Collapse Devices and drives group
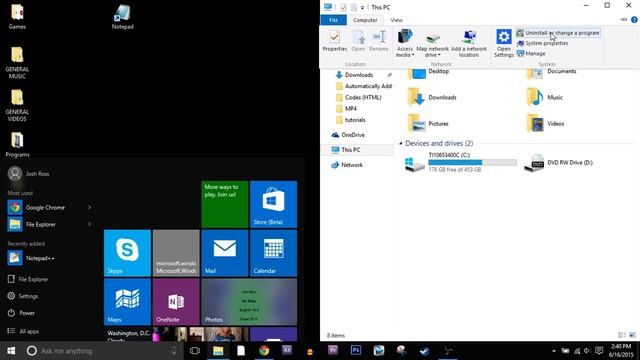Viewport: 640px width, 360px height. pos(400,144)
